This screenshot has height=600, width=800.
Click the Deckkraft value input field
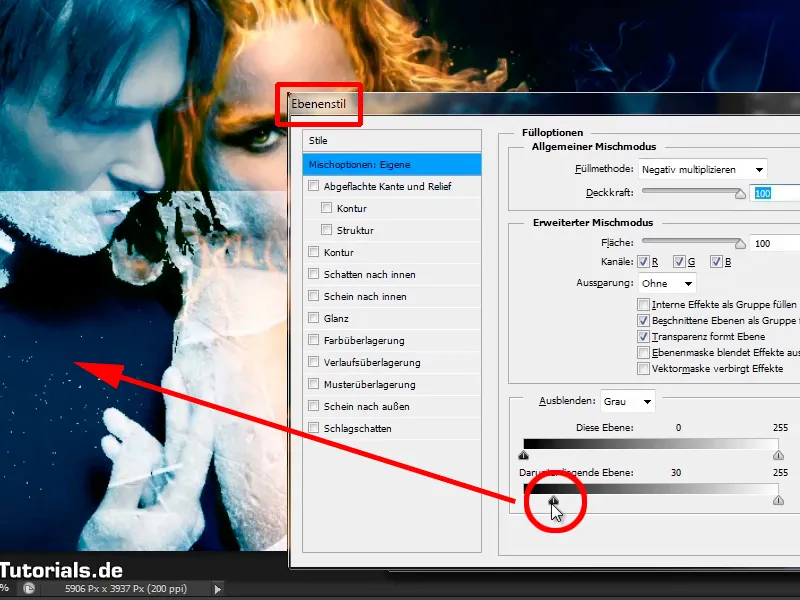point(774,193)
